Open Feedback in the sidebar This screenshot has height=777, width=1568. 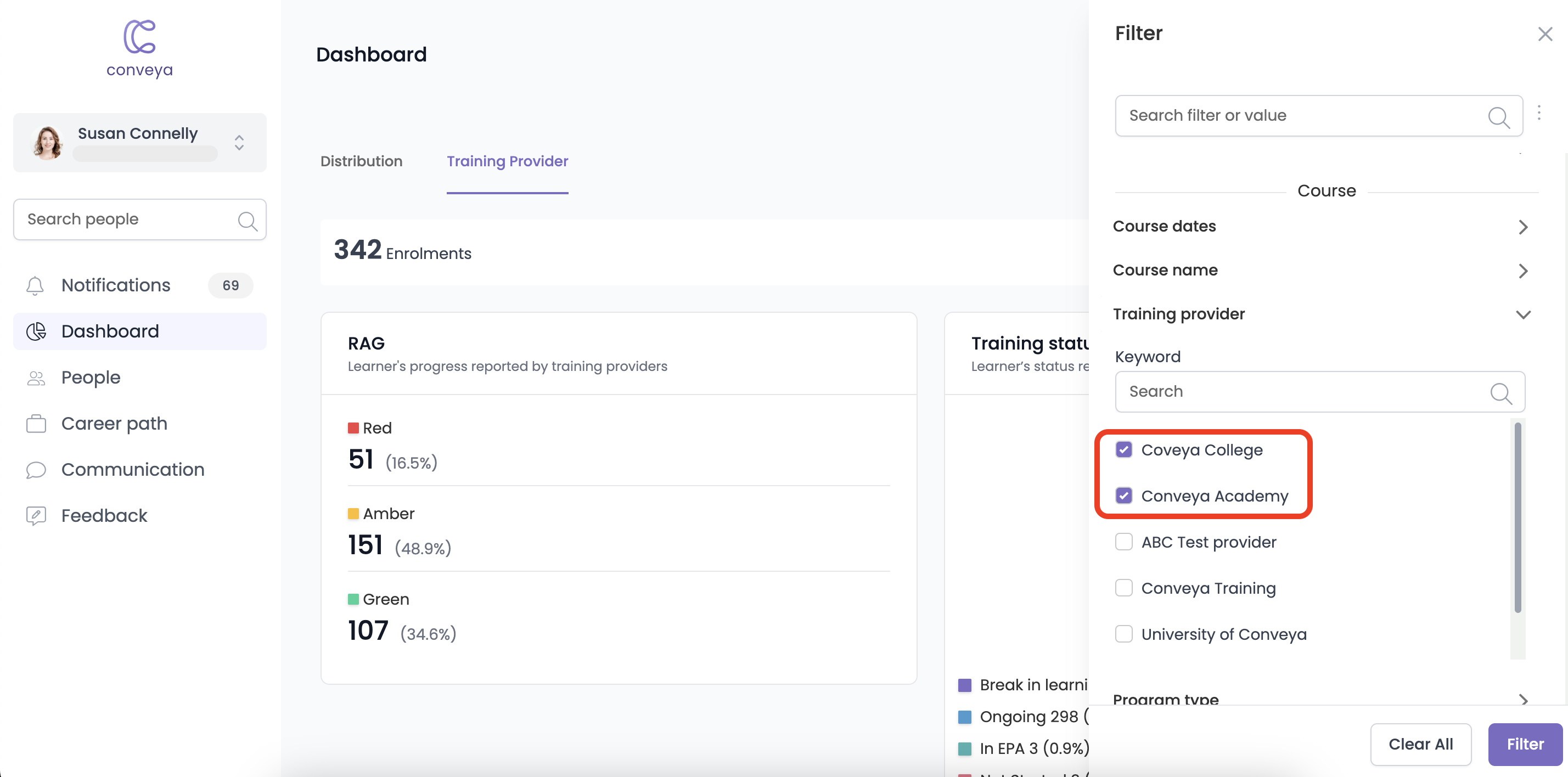click(x=139, y=515)
